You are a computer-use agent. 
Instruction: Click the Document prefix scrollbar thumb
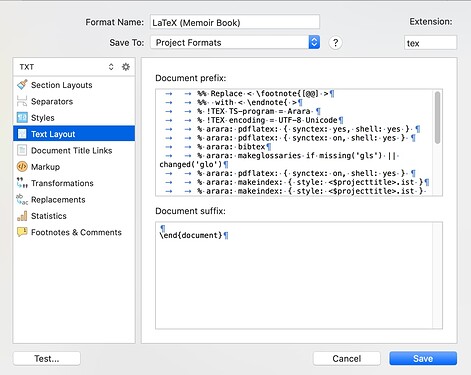click(x=437, y=118)
